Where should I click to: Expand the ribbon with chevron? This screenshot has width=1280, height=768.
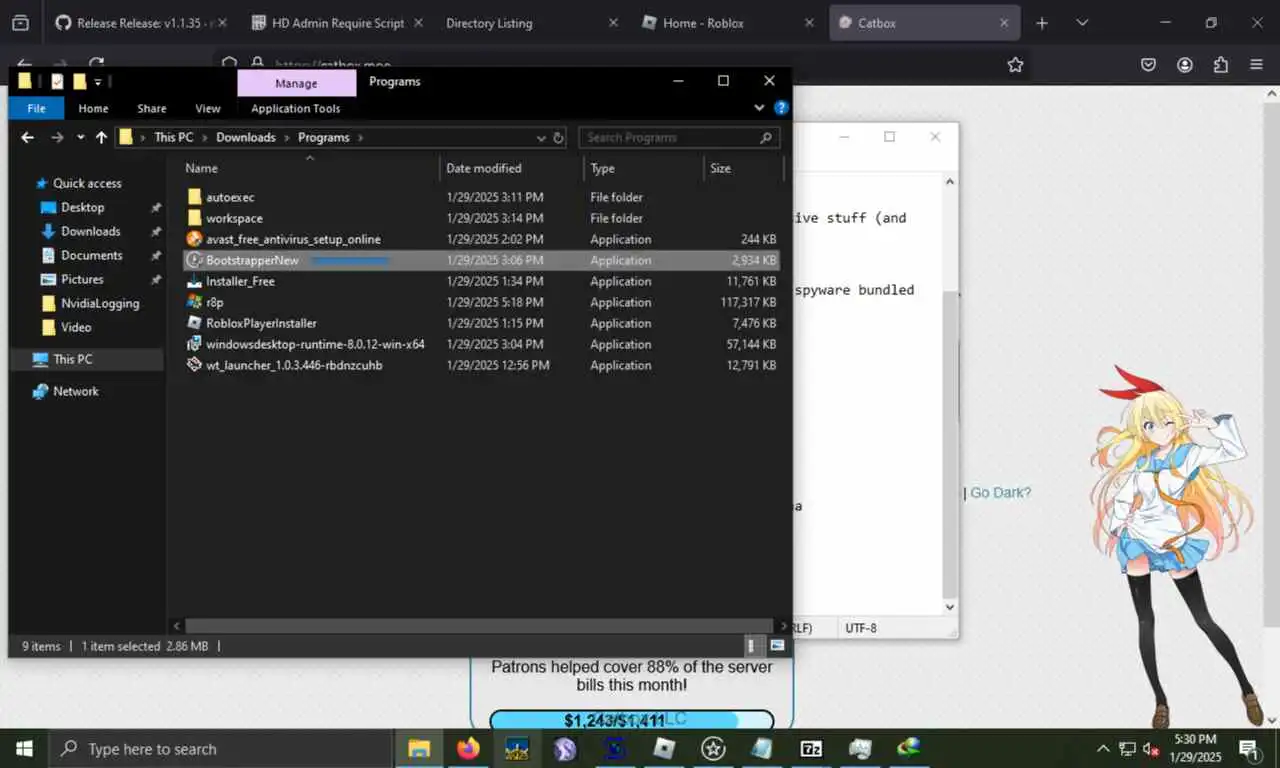click(760, 108)
